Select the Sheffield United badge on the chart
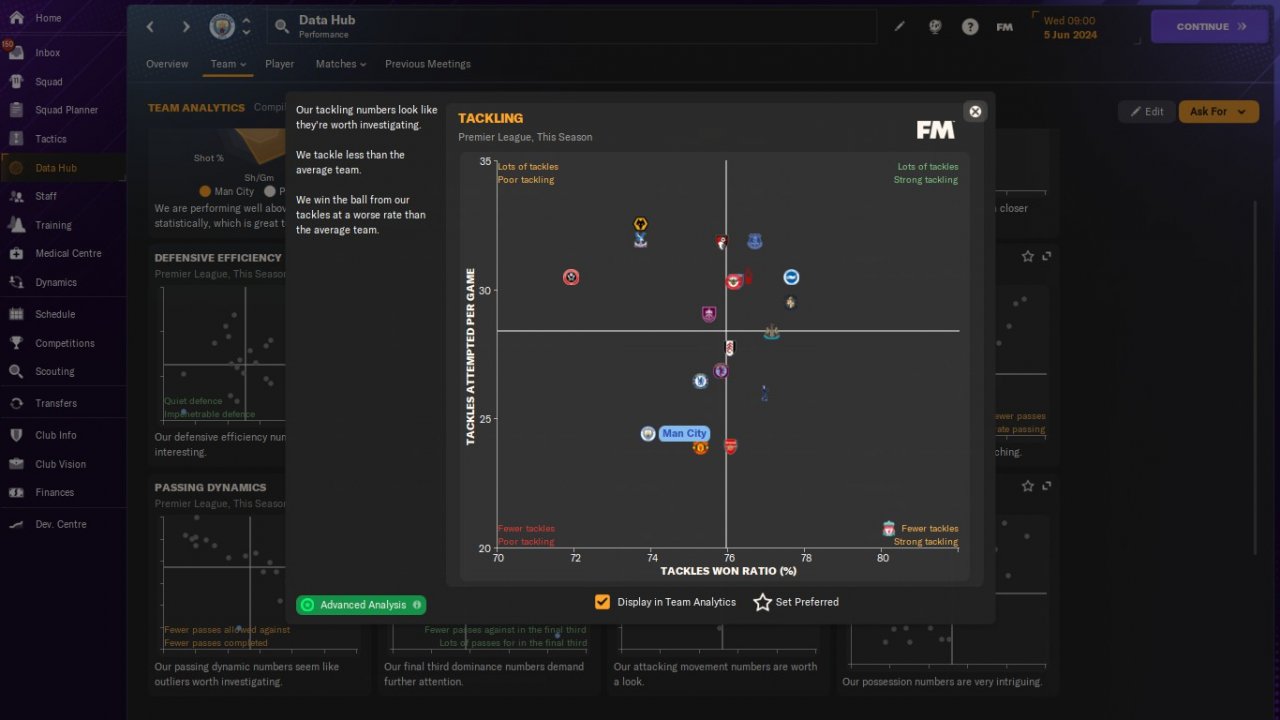The image size is (1280, 720). [x=571, y=277]
